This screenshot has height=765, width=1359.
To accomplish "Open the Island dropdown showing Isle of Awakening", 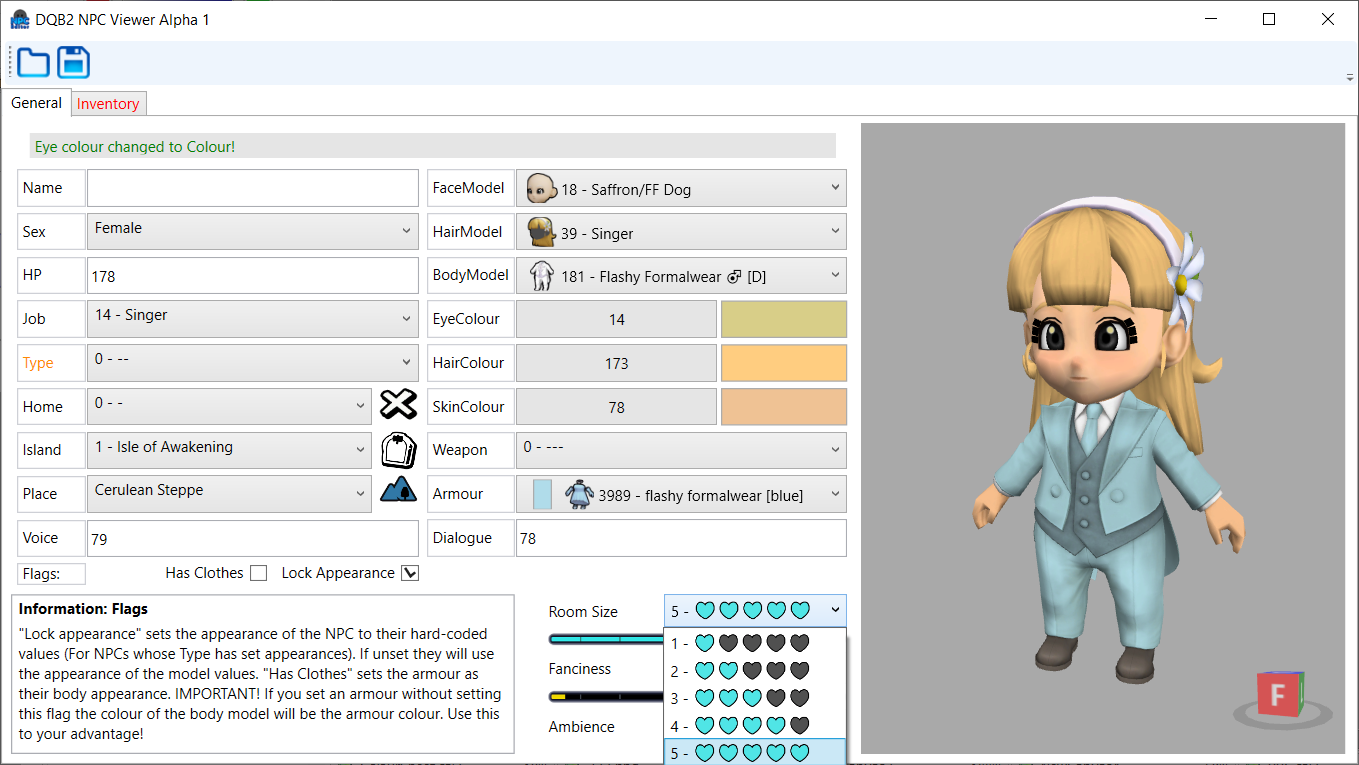I will coord(230,450).
